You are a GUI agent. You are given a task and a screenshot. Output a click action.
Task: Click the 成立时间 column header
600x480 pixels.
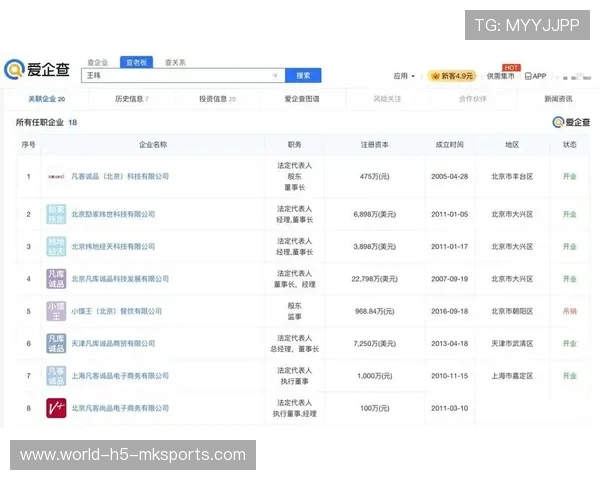450,144
